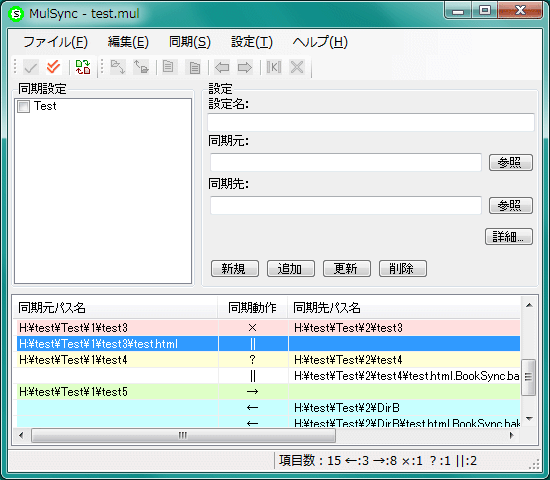The height and width of the screenshot is (480, 550).
Task: Click destination path test4¥test.html.BookSync.ba
Action: (x=407, y=376)
